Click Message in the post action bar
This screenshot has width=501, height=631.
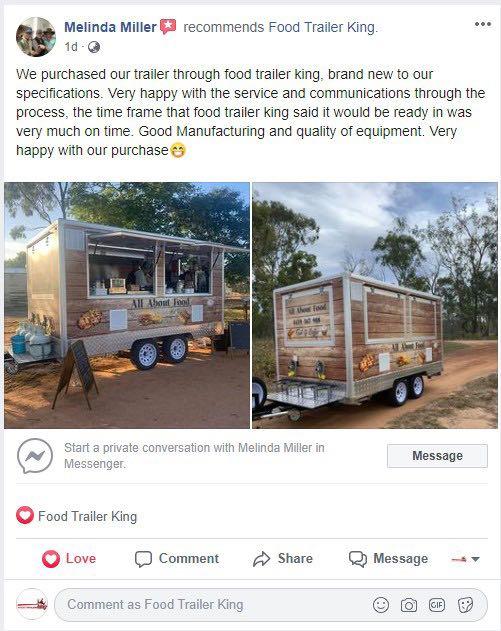coord(388,559)
